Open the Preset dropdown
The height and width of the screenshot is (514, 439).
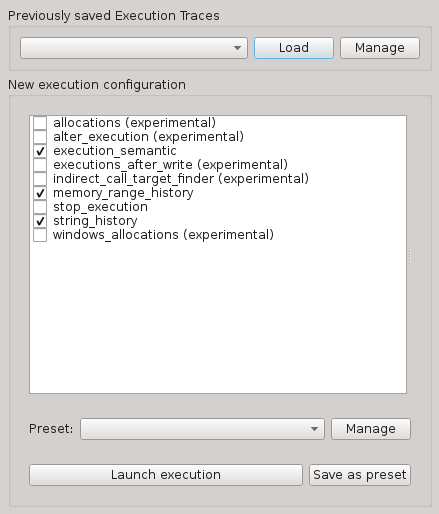pyautogui.click(x=202, y=429)
